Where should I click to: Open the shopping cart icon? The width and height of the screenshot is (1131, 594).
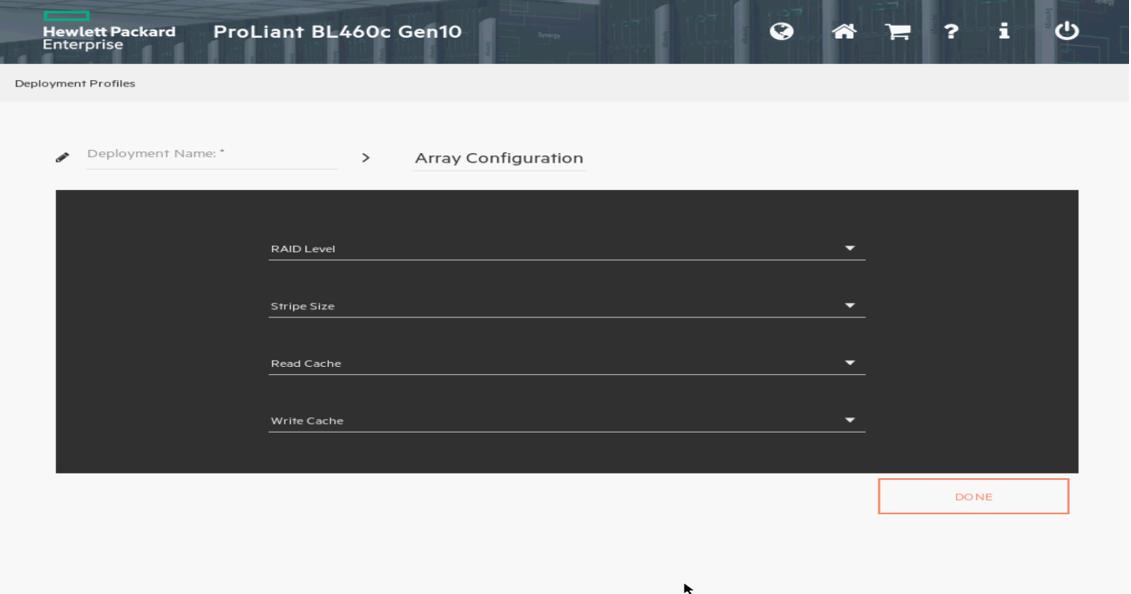[897, 31]
